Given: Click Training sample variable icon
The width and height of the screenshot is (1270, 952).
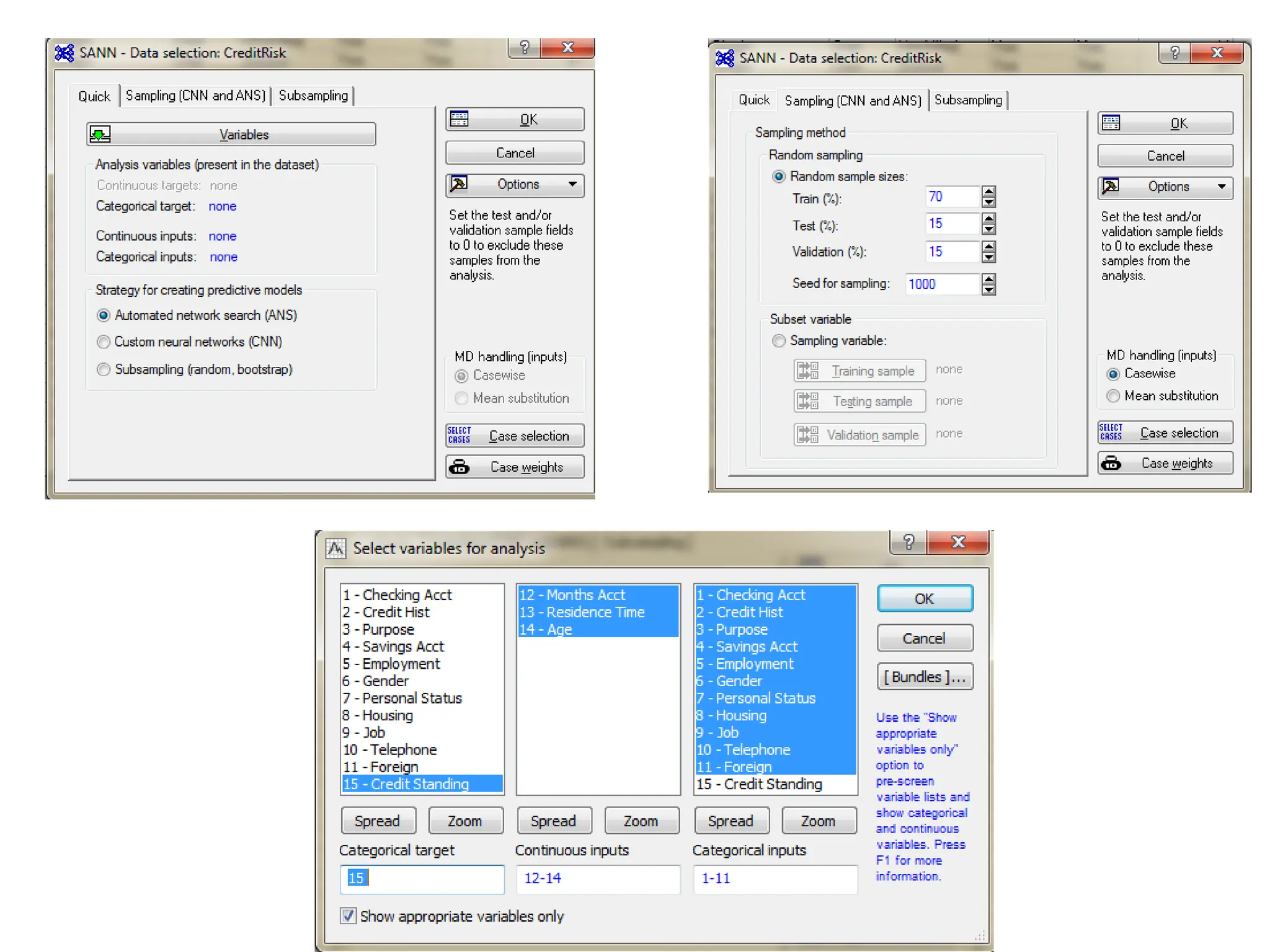Looking at the screenshot, I should [807, 371].
